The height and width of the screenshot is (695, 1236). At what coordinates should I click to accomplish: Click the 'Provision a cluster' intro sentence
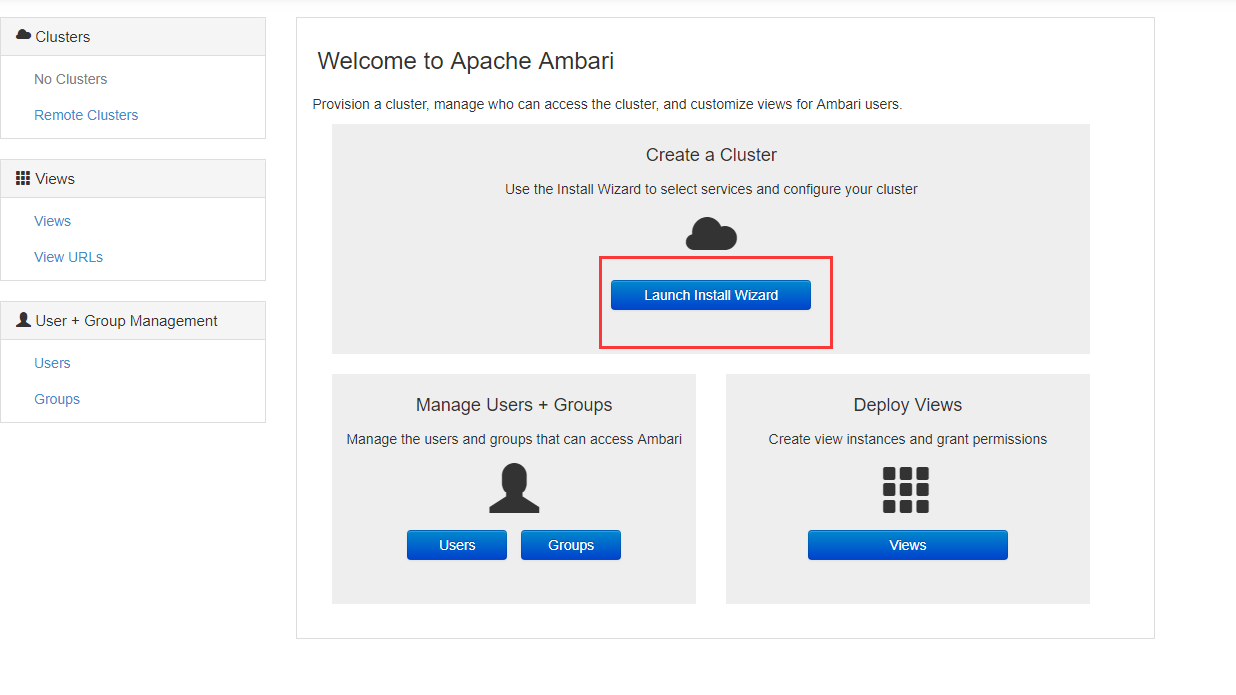(607, 104)
